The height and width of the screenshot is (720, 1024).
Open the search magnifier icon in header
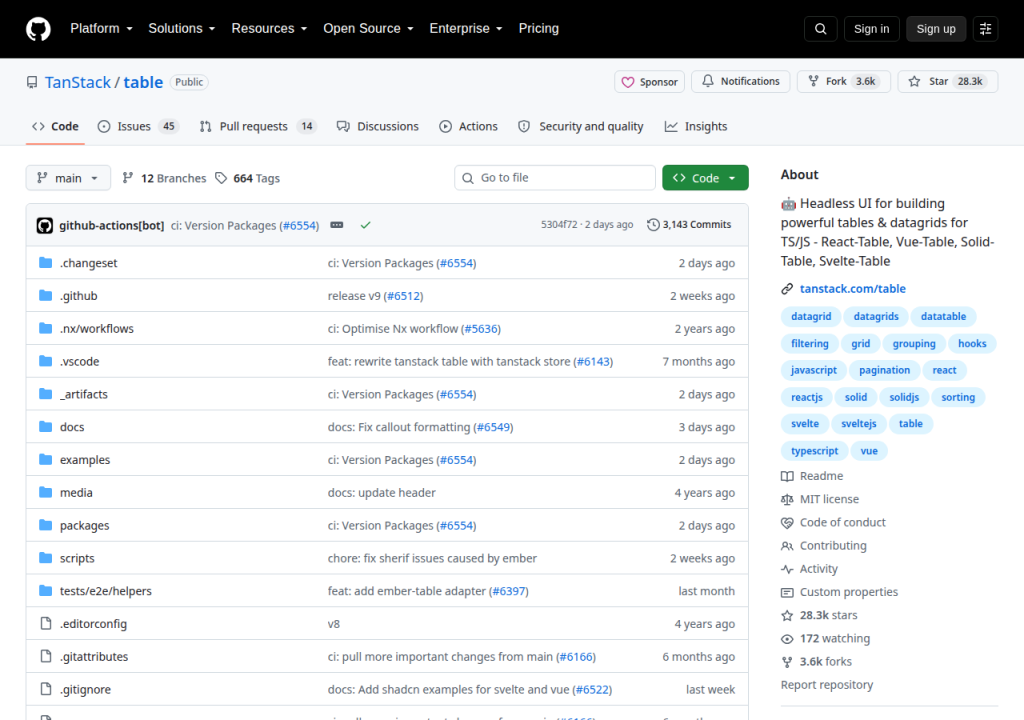pos(820,29)
